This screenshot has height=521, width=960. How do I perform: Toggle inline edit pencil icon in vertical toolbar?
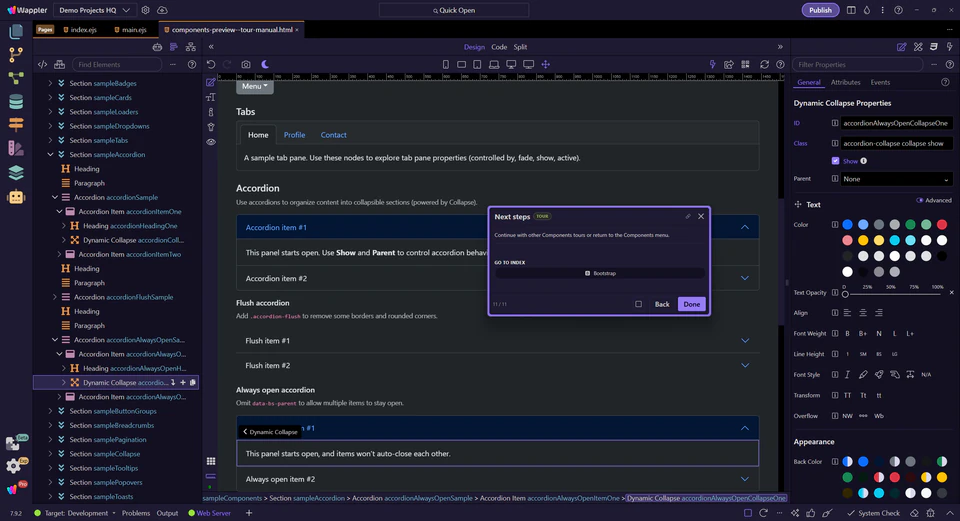click(x=211, y=82)
